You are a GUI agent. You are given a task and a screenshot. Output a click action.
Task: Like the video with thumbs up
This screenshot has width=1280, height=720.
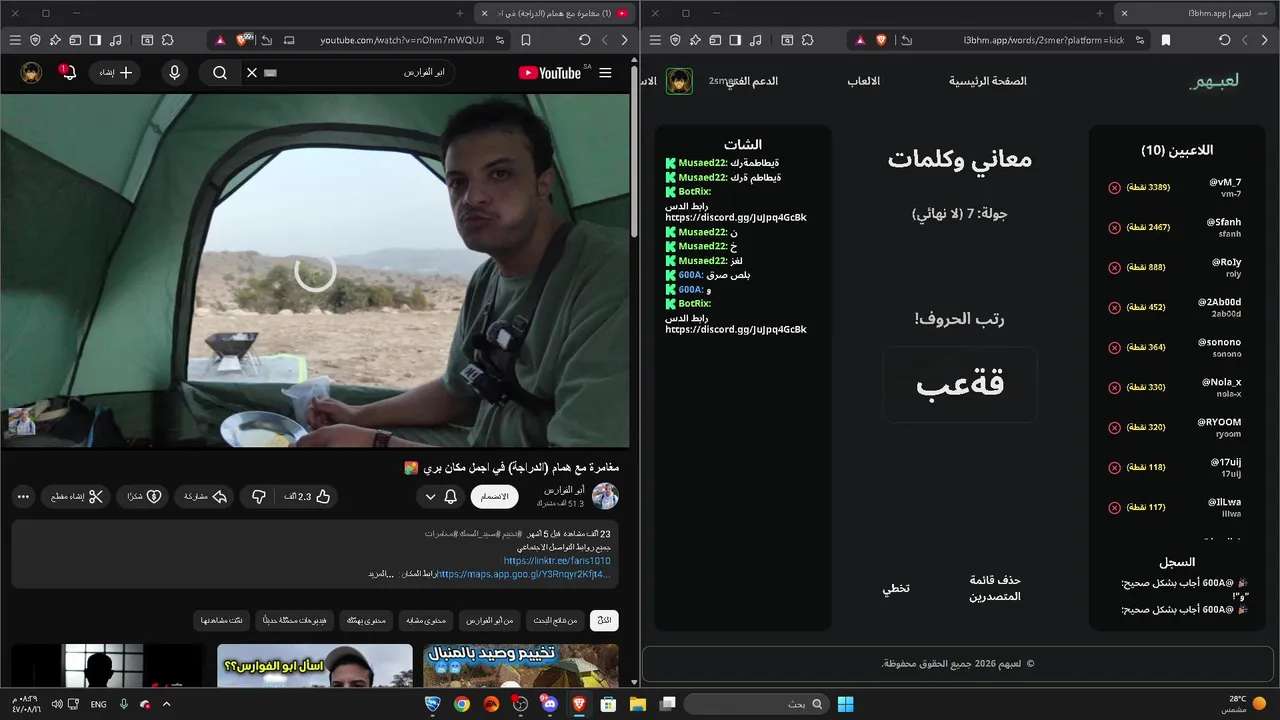[x=306, y=496]
